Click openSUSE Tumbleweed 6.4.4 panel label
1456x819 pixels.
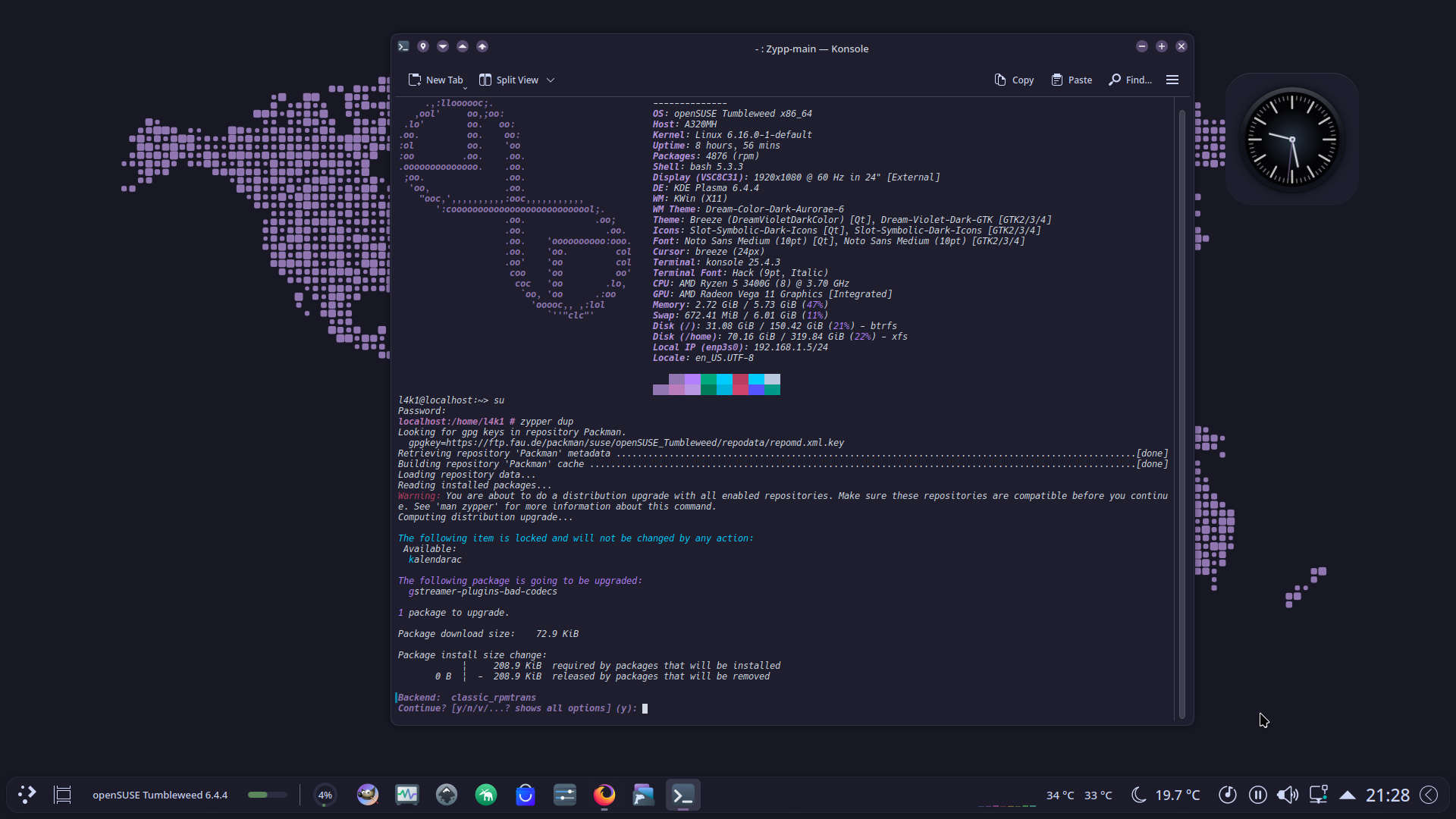tap(160, 795)
